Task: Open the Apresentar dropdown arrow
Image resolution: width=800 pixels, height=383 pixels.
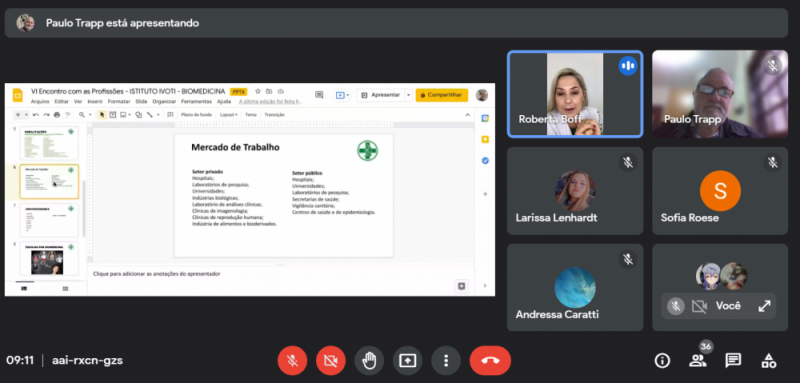Action: point(408,95)
